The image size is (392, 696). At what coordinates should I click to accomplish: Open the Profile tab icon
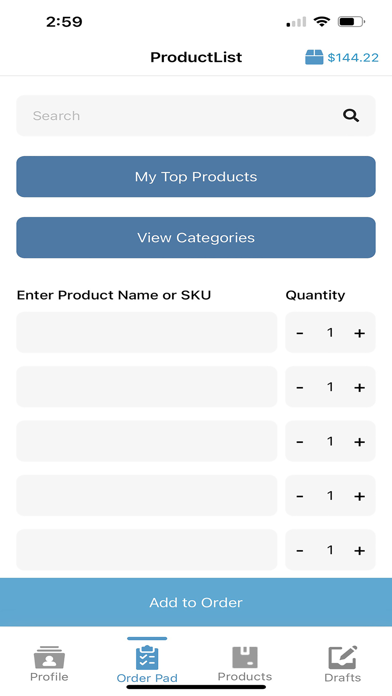click(x=49, y=657)
